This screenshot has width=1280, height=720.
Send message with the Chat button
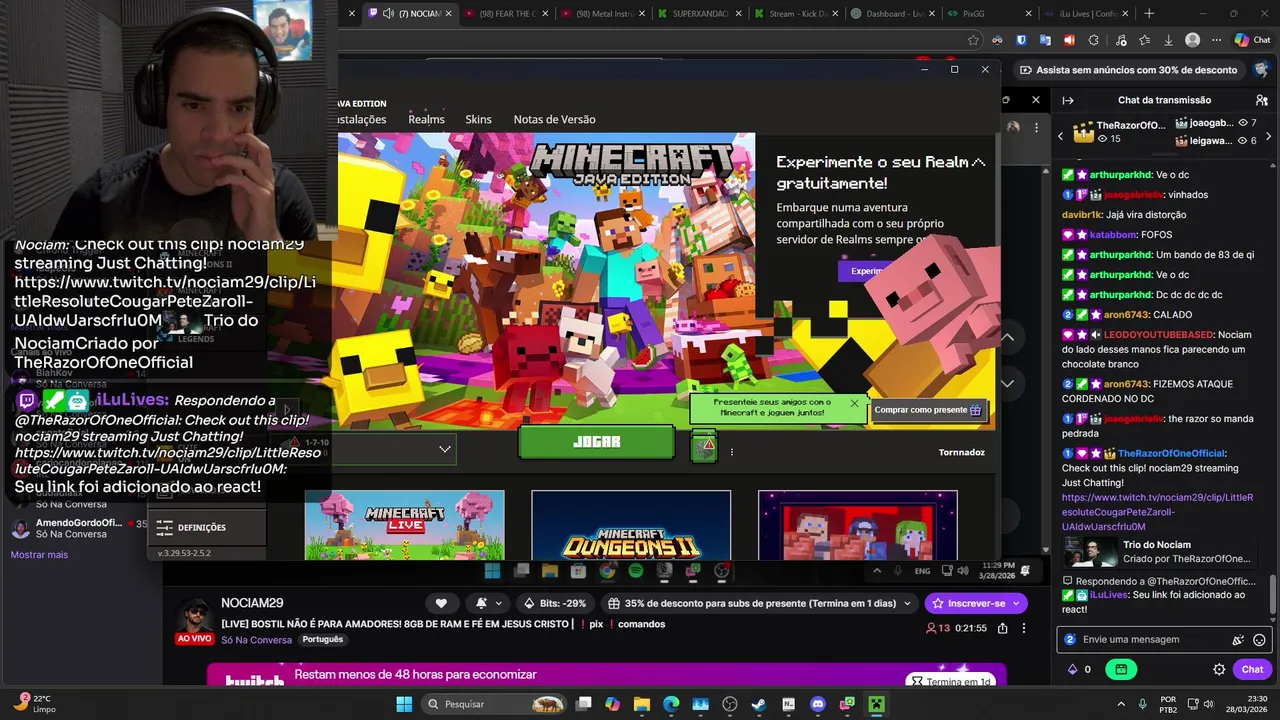click(x=1252, y=670)
